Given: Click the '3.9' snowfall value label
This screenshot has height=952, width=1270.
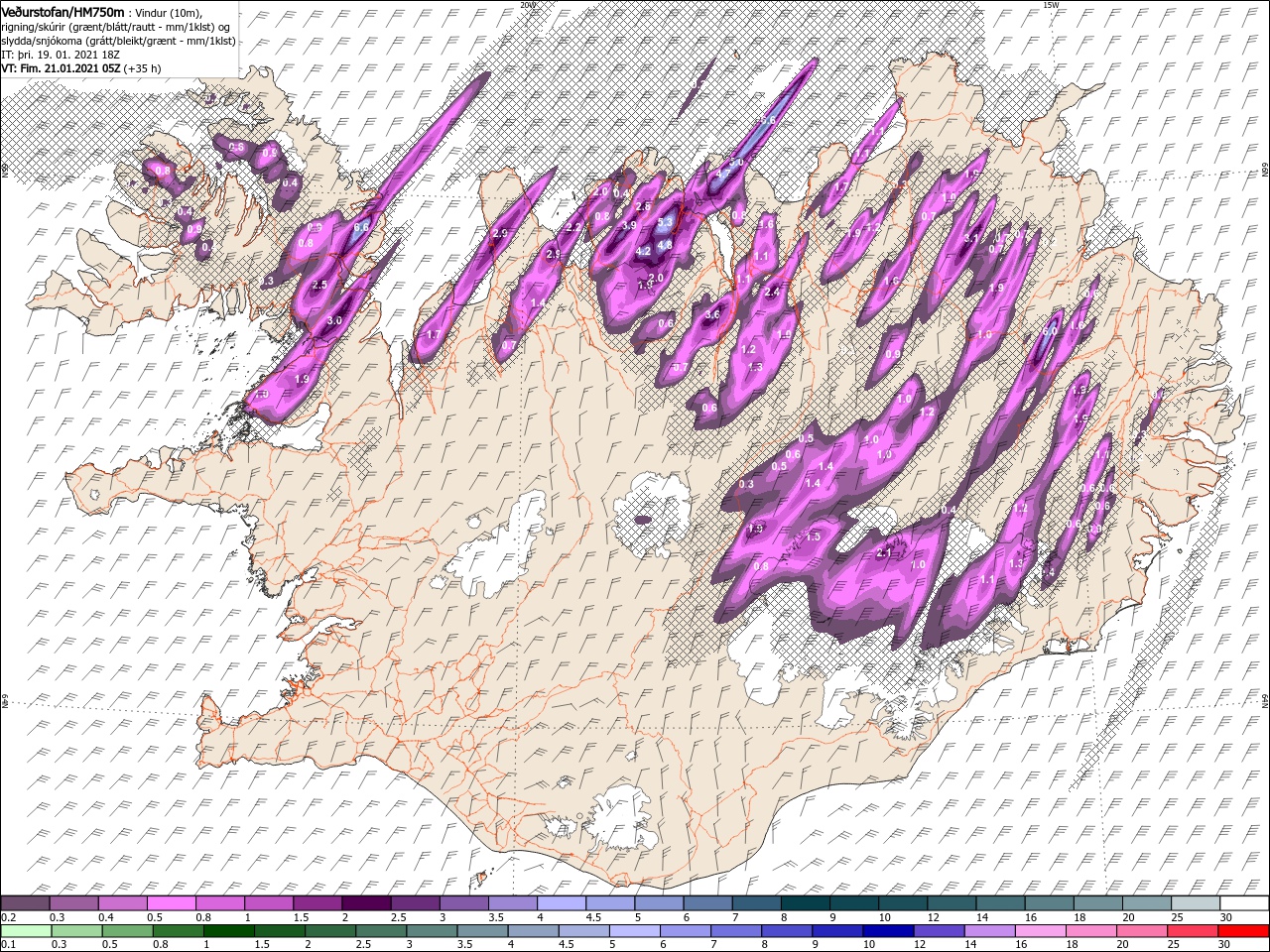Looking at the screenshot, I should pos(628,226).
